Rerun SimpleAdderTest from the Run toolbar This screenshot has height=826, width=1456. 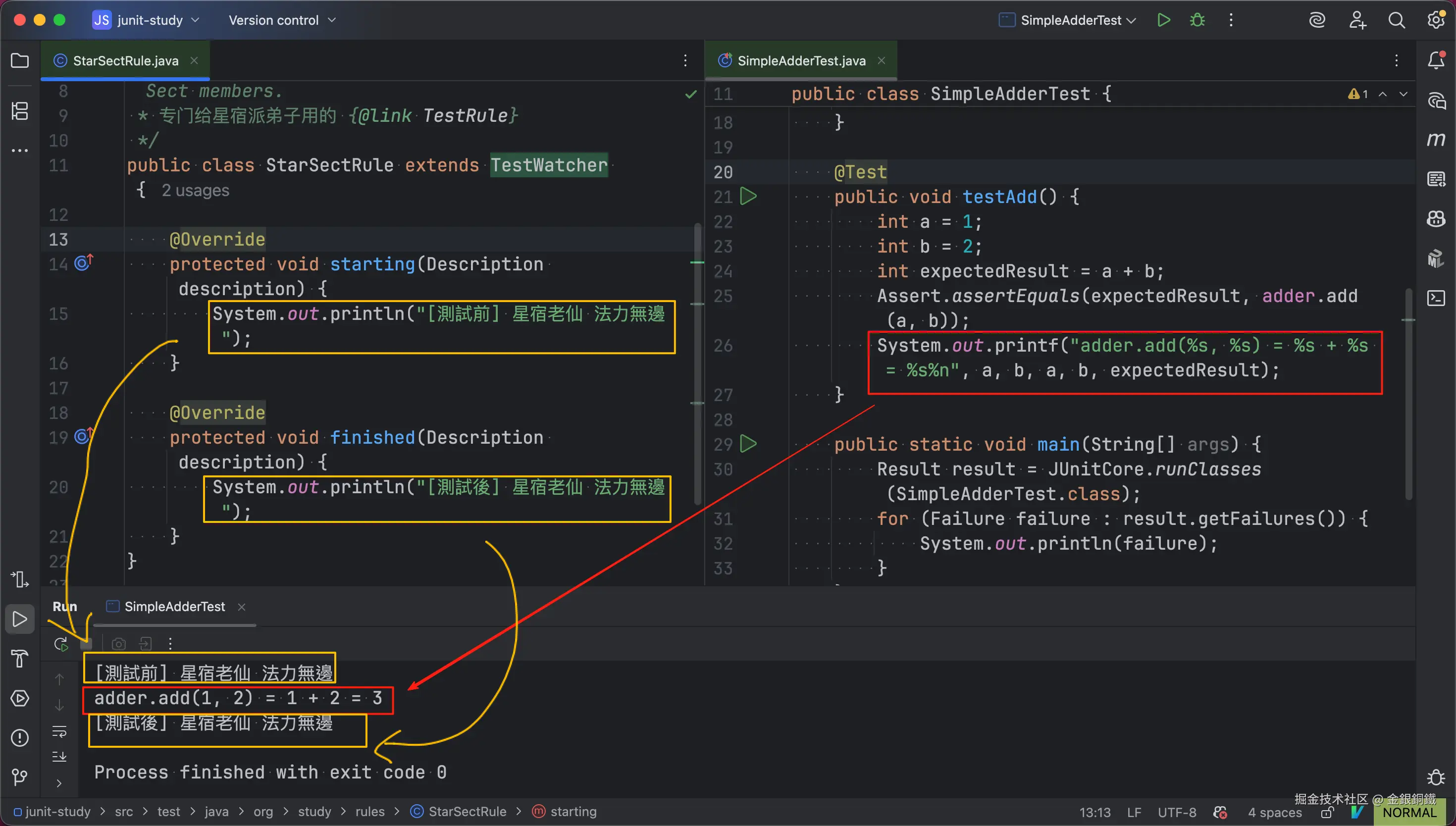(x=61, y=644)
